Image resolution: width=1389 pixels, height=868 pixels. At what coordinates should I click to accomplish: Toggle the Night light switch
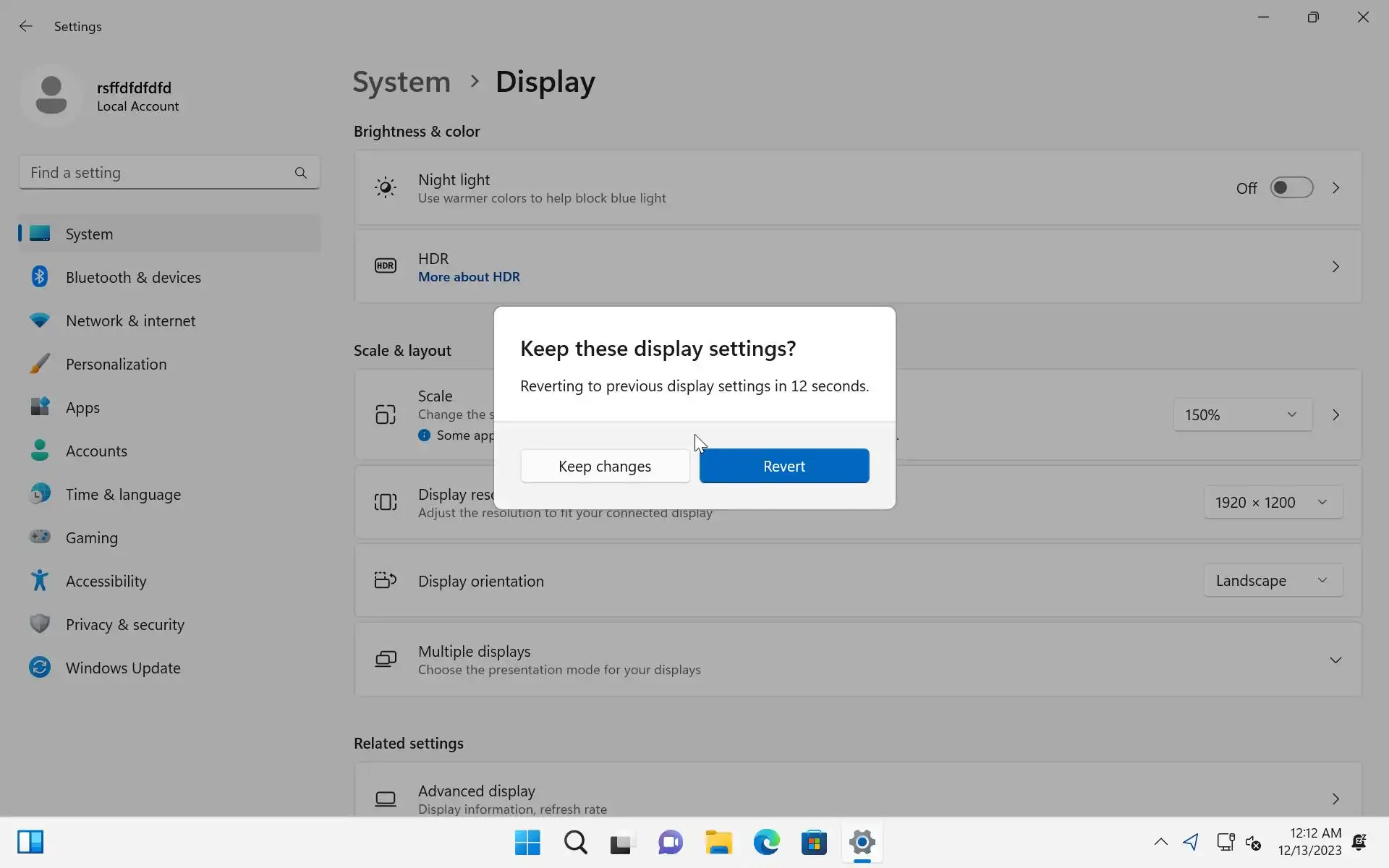1291,188
